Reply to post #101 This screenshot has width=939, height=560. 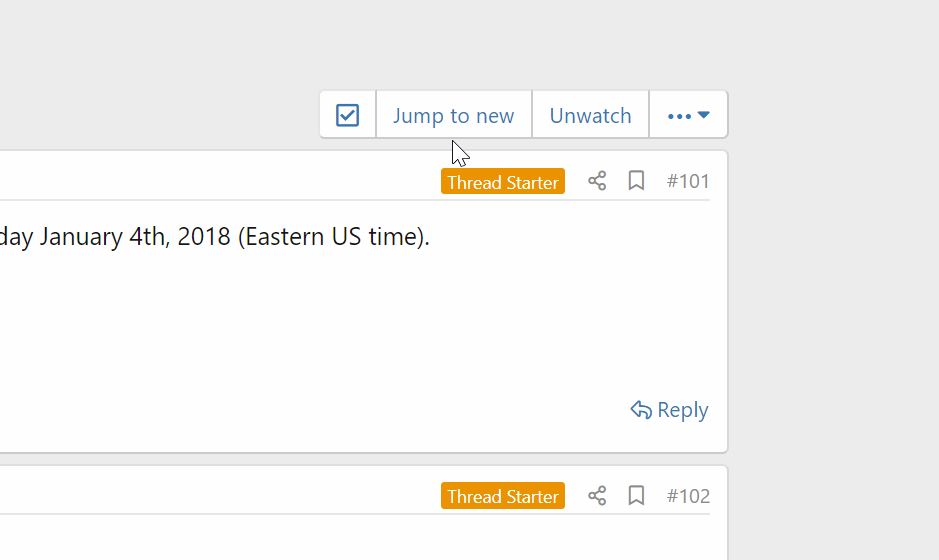pyautogui.click(x=669, y=410)
